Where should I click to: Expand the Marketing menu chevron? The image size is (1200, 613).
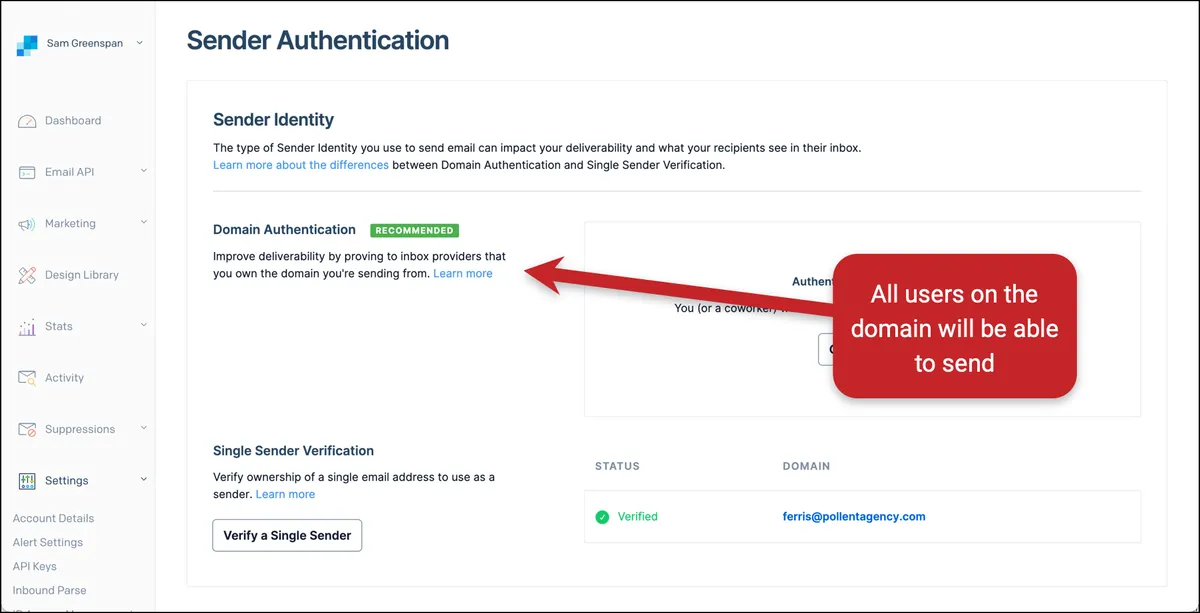[143, 222]
